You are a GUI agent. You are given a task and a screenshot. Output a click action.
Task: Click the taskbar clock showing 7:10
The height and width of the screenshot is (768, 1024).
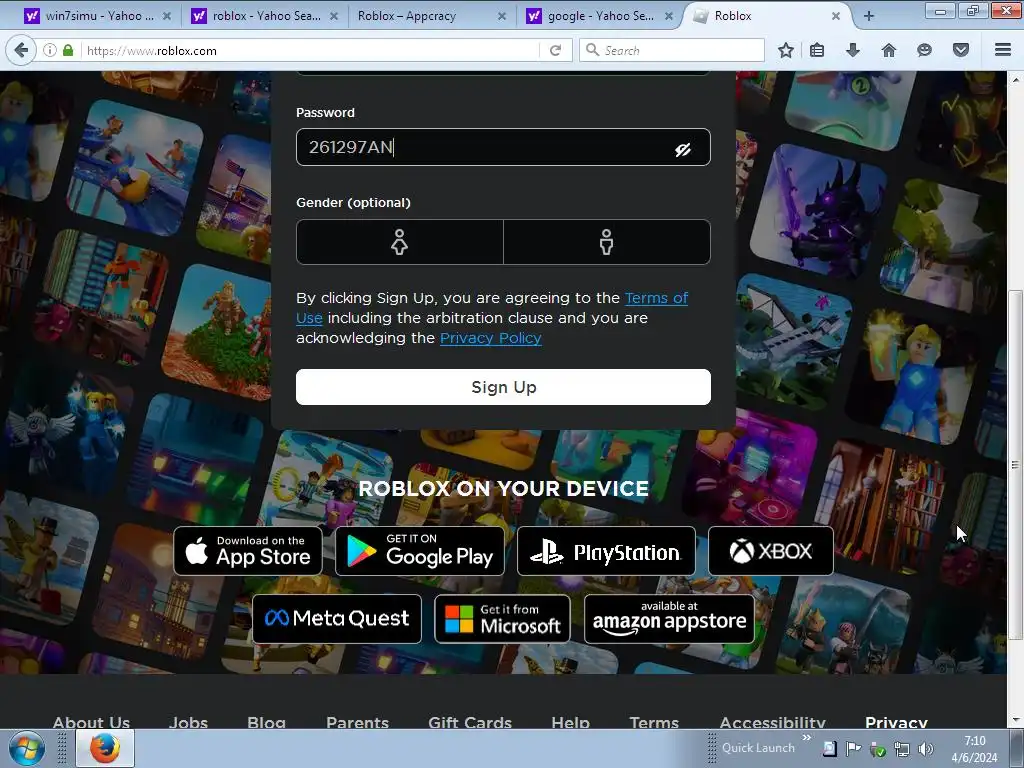974,749
